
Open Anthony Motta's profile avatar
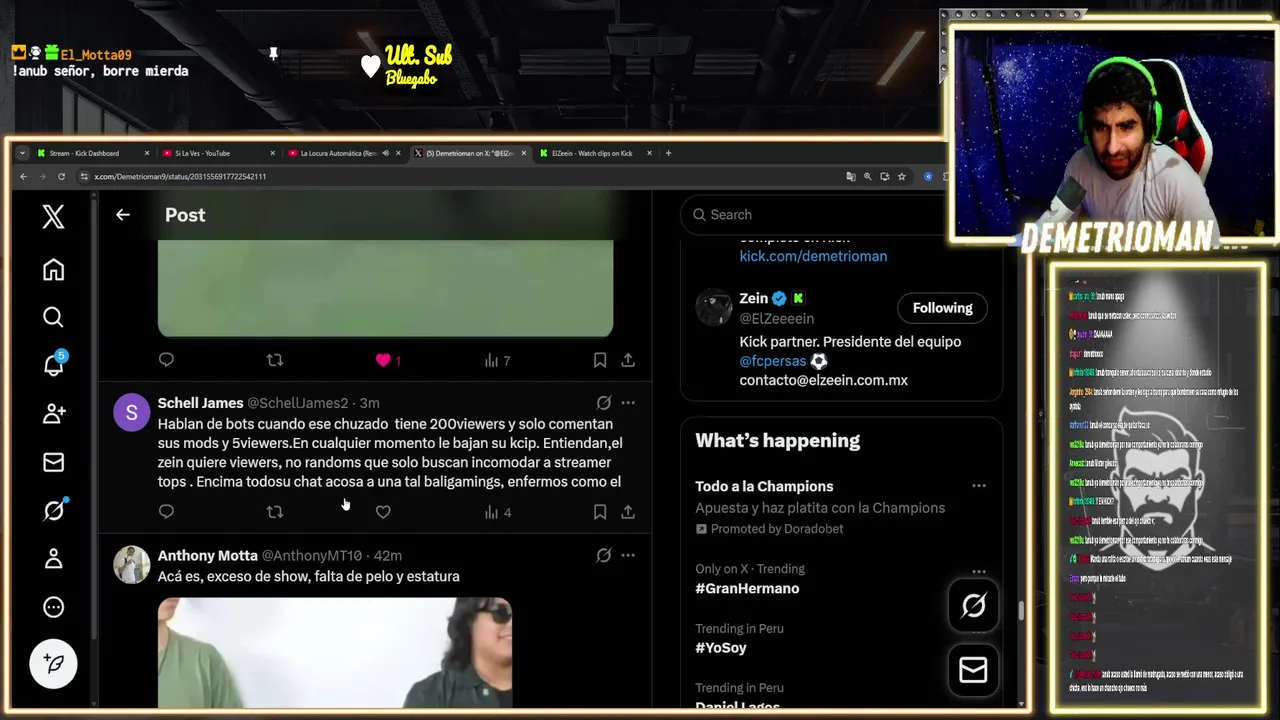[131, 564]
